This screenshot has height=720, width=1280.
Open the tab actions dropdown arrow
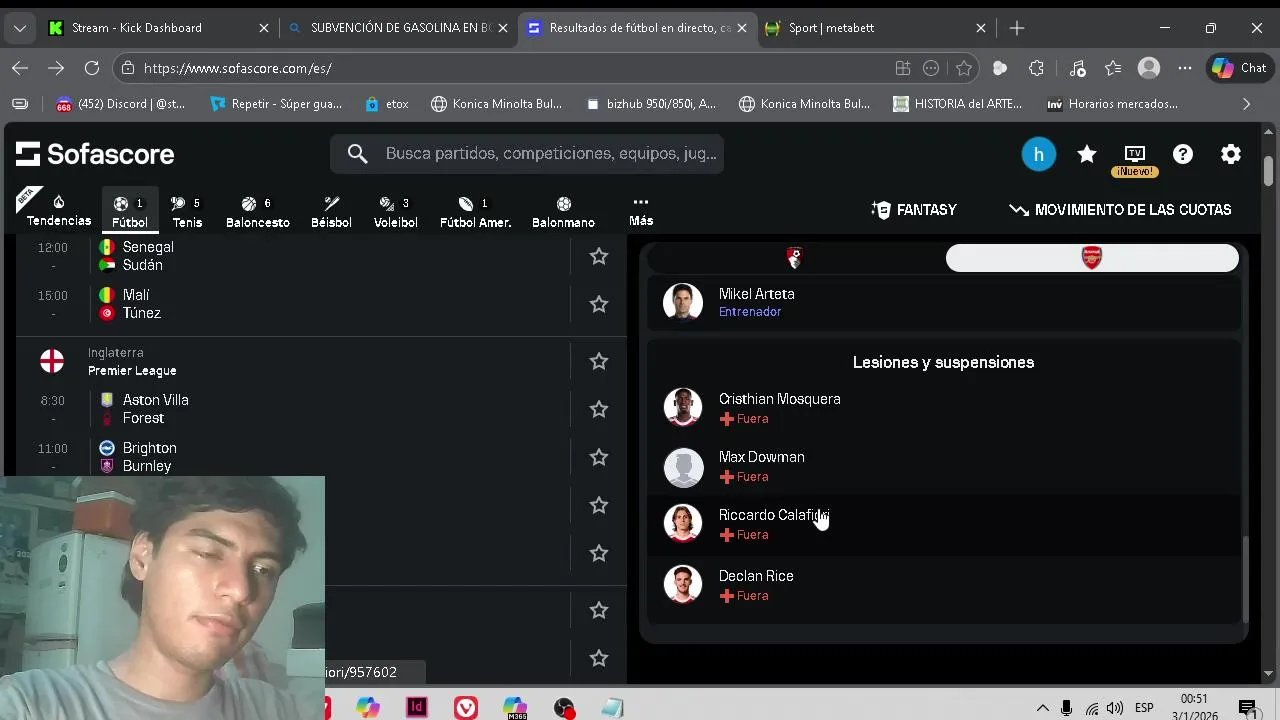[x=19, y=28]
